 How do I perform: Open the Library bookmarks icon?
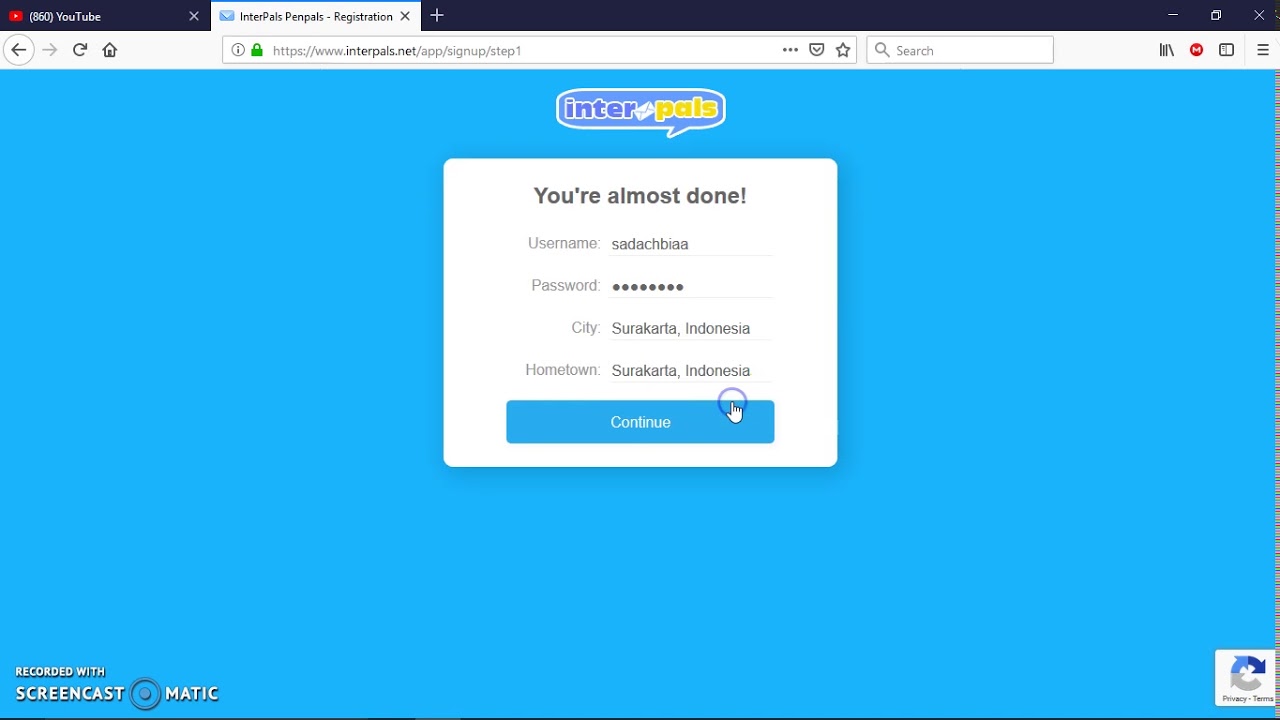point(1167,50)
